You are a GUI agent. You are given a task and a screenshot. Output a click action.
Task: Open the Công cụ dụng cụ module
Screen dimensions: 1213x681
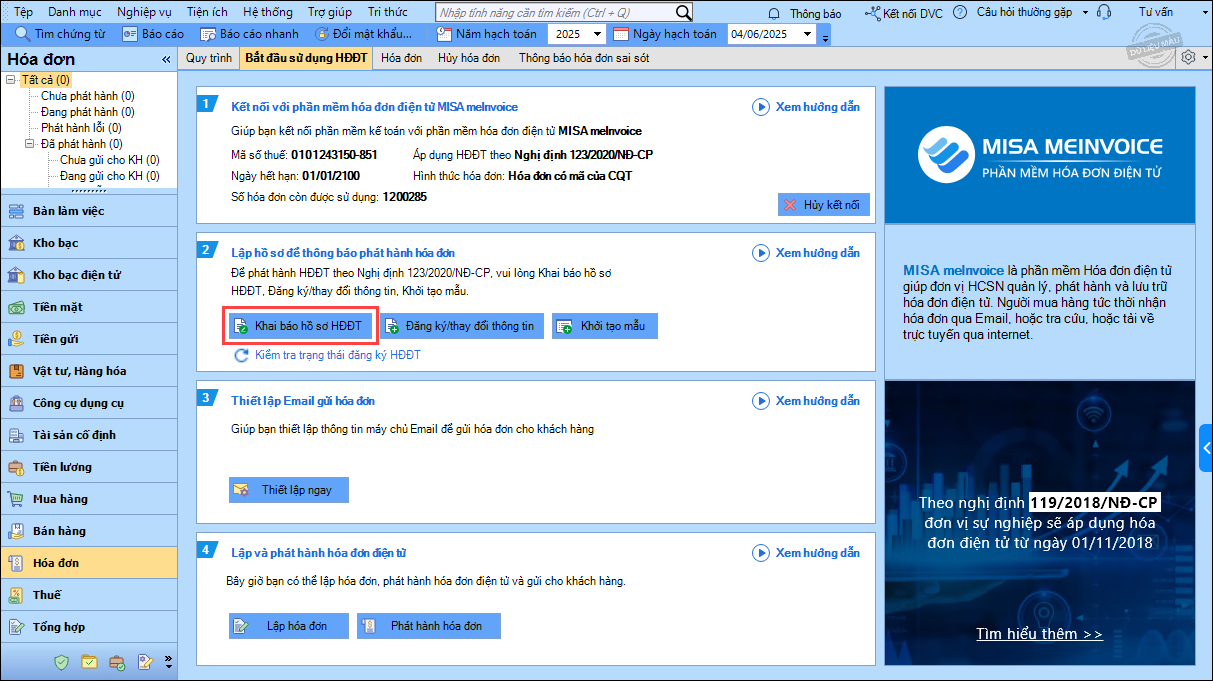click(x=89, y=403)
